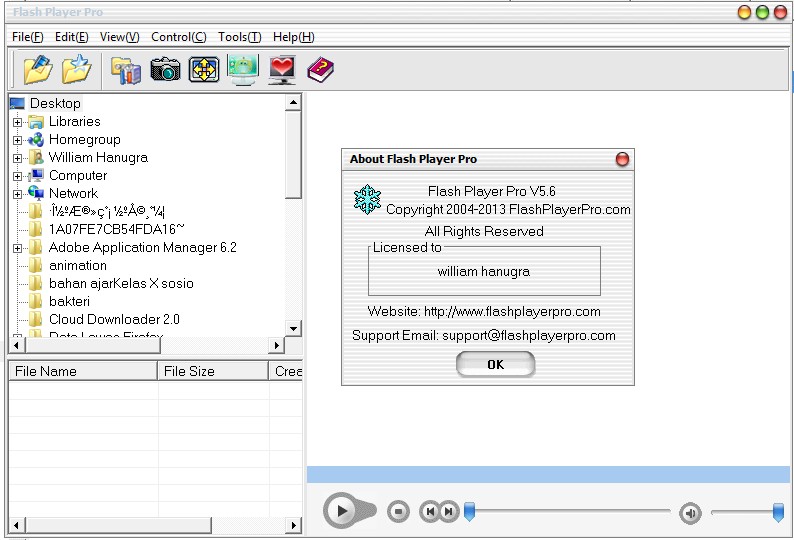794x540 pixels.
Task: Click the favorites folder star icon
Action: pyautogui.click(x=76, y=69)
